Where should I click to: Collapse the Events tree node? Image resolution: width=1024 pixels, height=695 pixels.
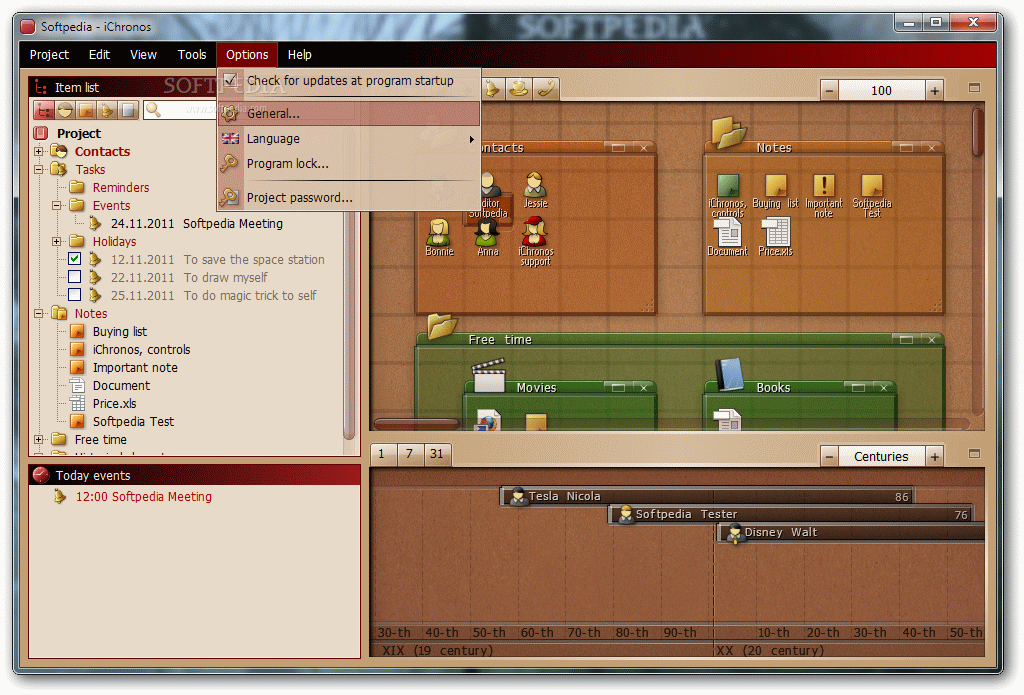[57, 205]
